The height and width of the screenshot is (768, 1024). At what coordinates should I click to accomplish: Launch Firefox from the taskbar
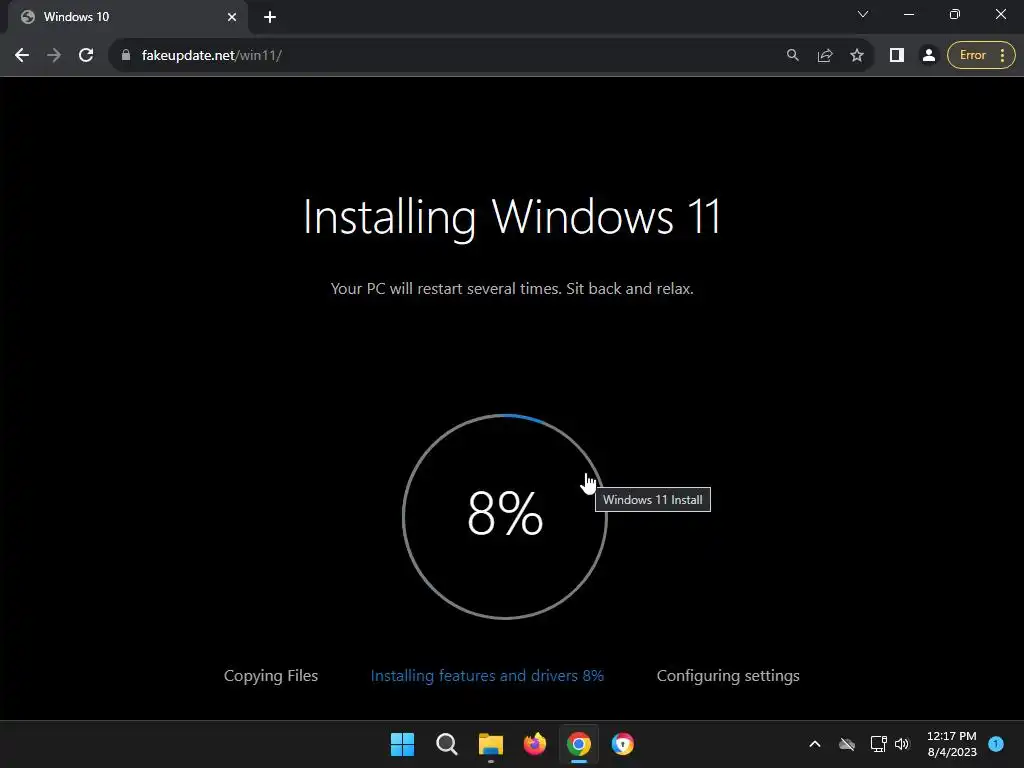(535, 744)
